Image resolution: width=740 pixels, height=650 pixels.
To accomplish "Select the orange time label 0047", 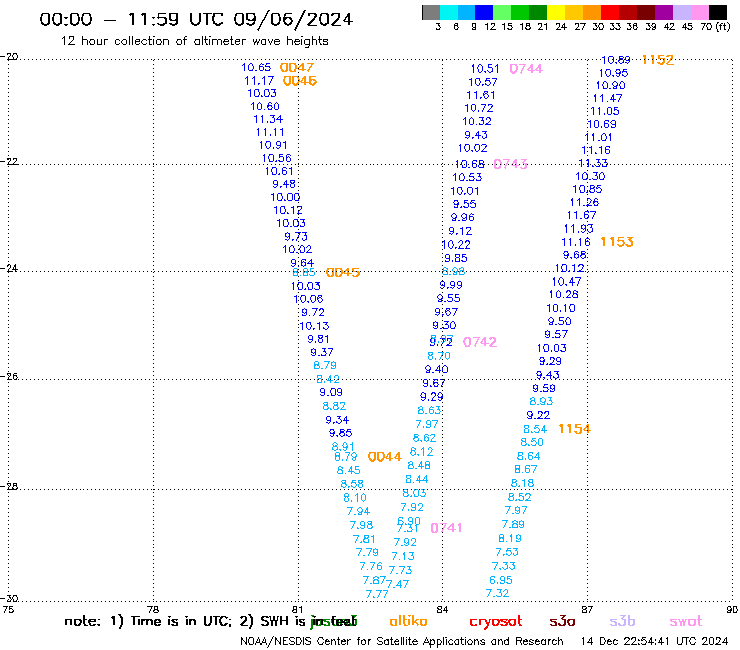I will click(x=296, y=68).
